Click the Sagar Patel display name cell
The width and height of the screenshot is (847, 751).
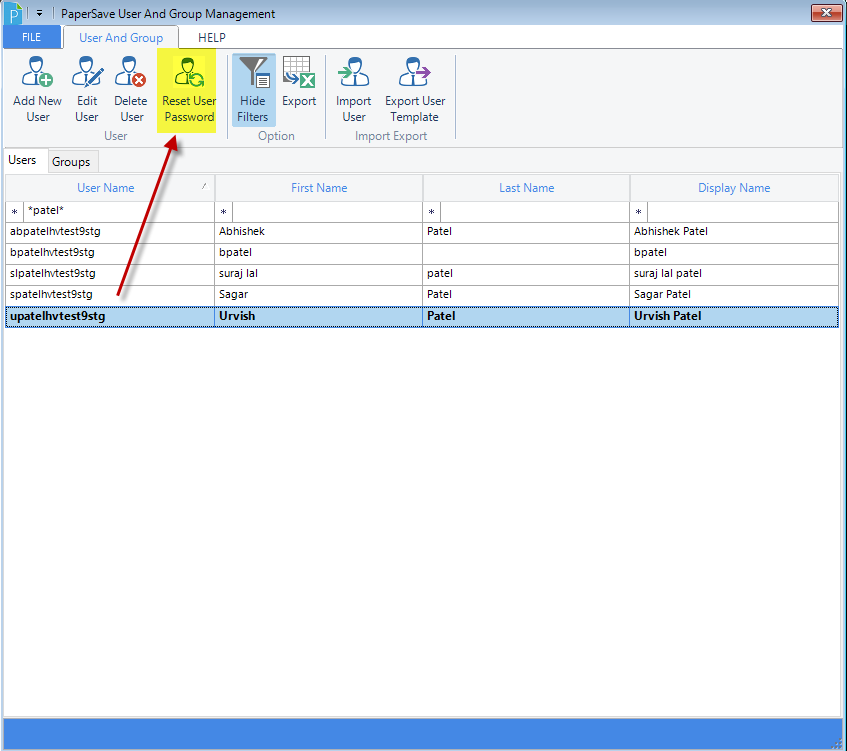pos(734,296)
